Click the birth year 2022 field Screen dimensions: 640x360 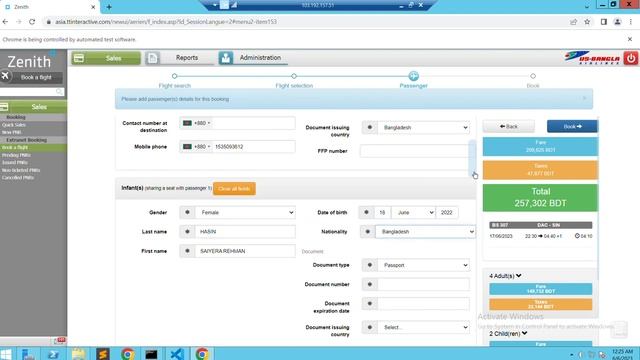447,212
